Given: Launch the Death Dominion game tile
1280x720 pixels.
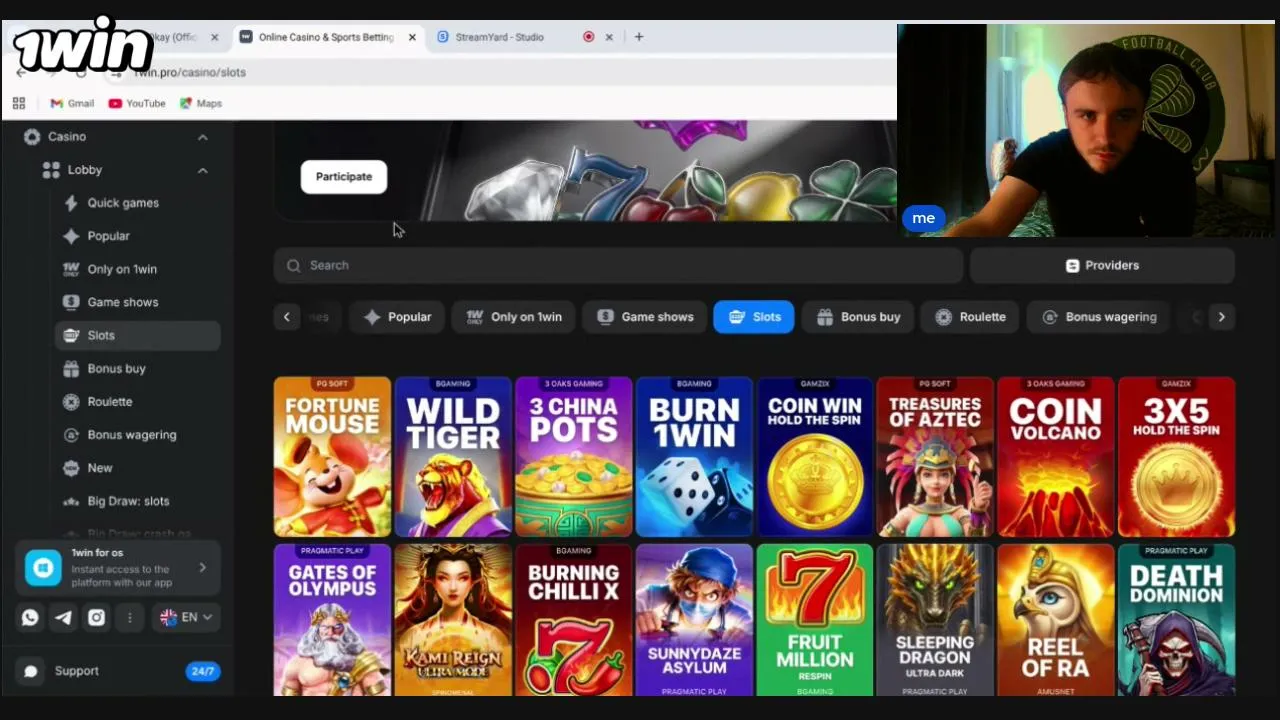Looking at the screenshot, I should 1177,620.
